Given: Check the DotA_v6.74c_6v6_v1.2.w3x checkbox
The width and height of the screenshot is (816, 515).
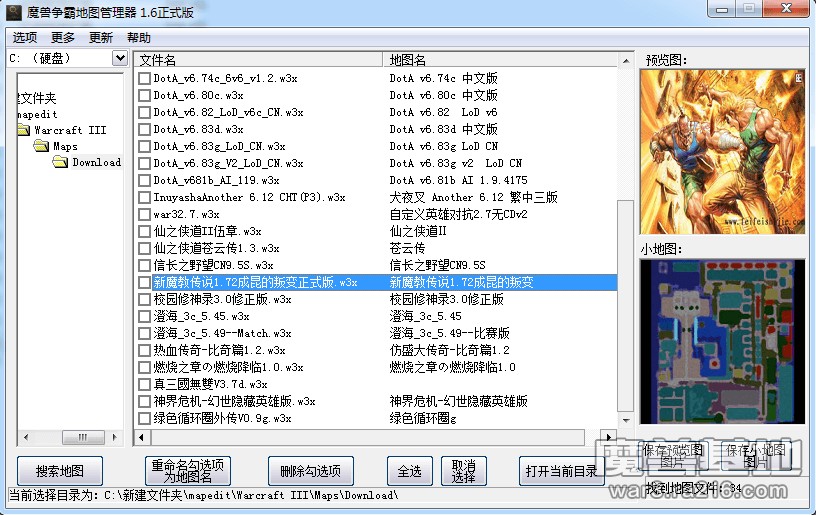Looking at the screenshot, I should point(144,79).
